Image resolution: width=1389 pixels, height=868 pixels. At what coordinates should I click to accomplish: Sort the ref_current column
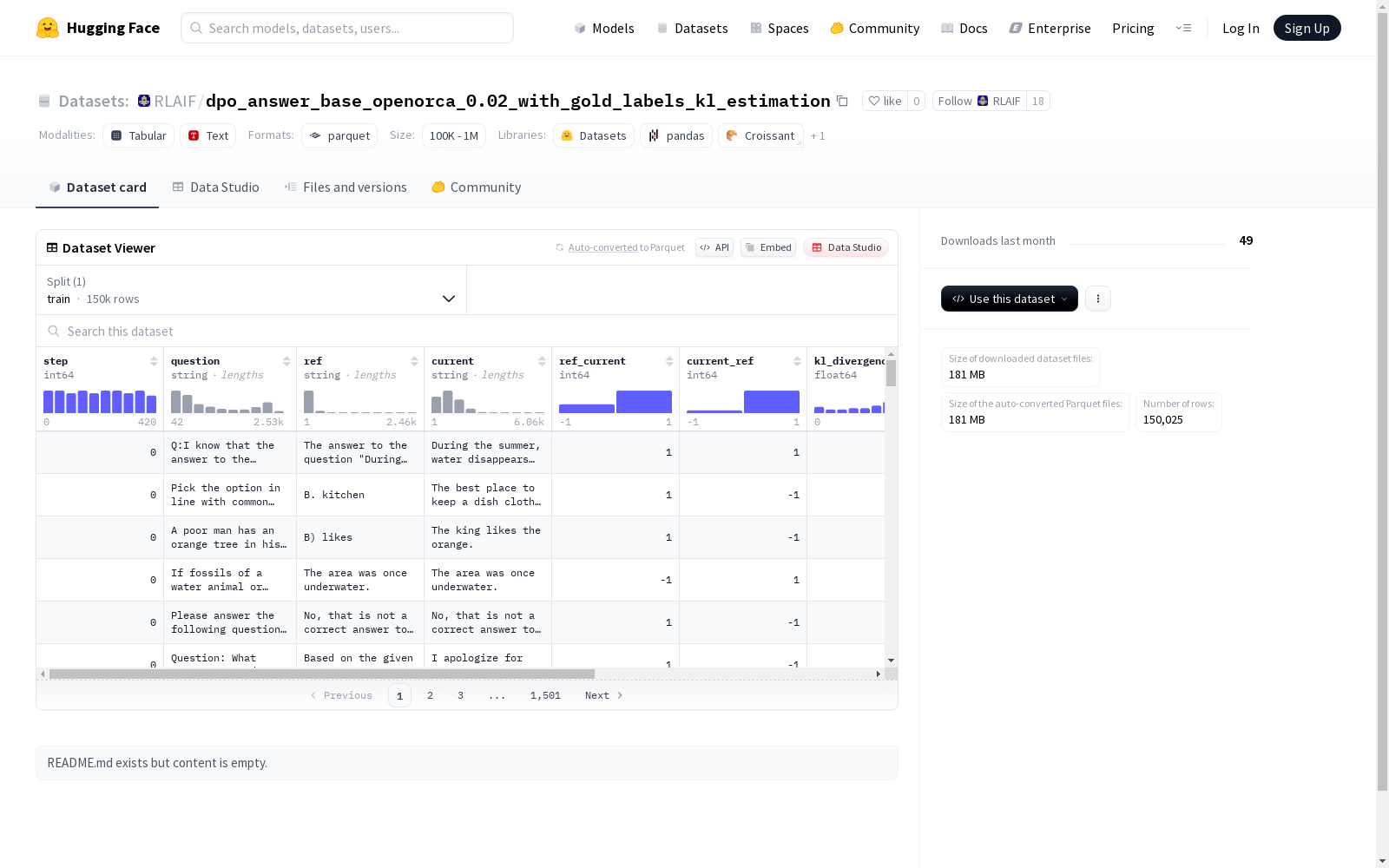(669, 361)
